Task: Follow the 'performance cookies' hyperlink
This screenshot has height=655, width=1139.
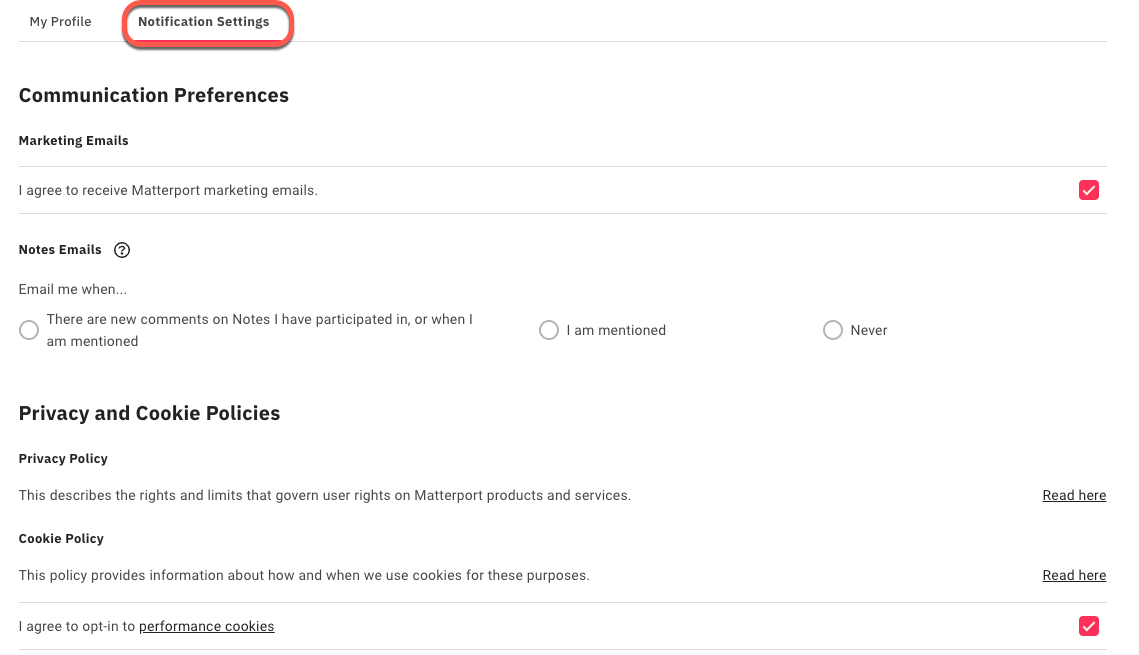Action: pyautogui.click(x=206, y=626)
